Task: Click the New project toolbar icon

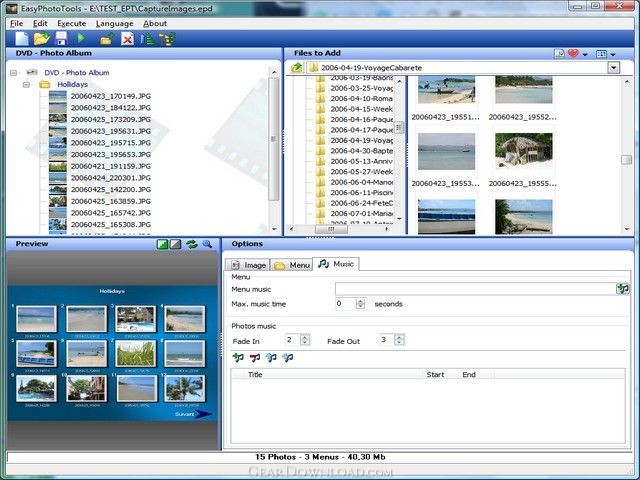Action: (22, 39)
